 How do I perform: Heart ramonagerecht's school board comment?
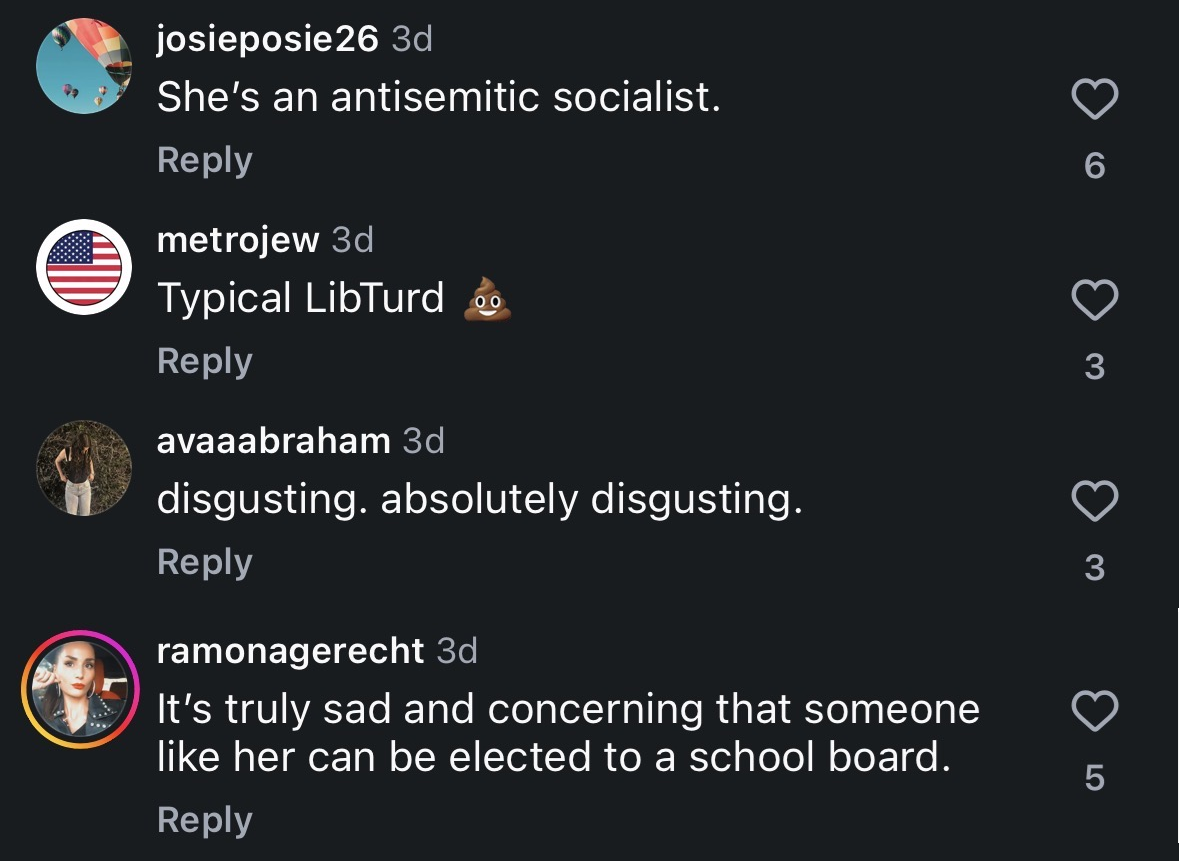click(x=1094, y=711)
